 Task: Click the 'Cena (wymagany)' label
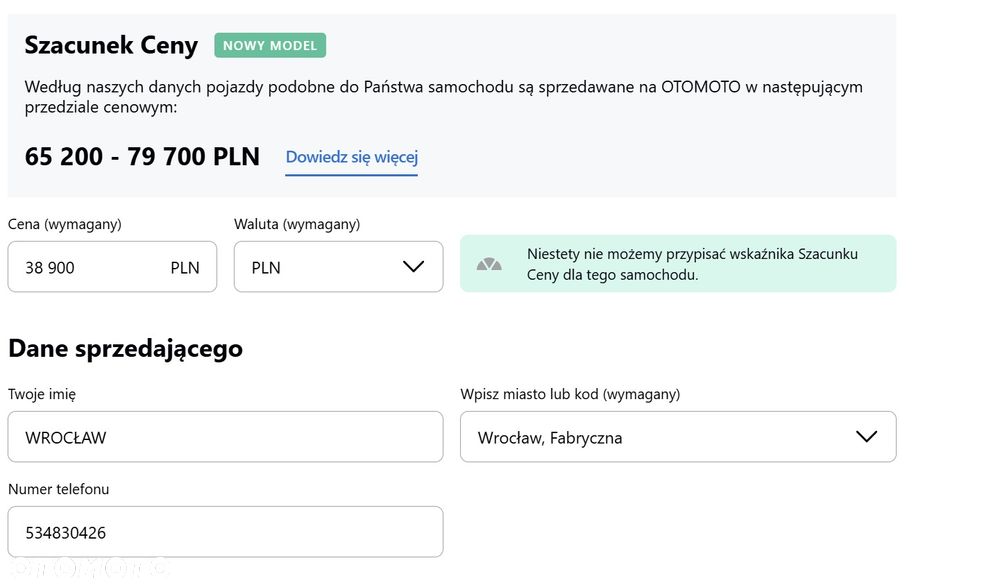[x=64, y=224]
